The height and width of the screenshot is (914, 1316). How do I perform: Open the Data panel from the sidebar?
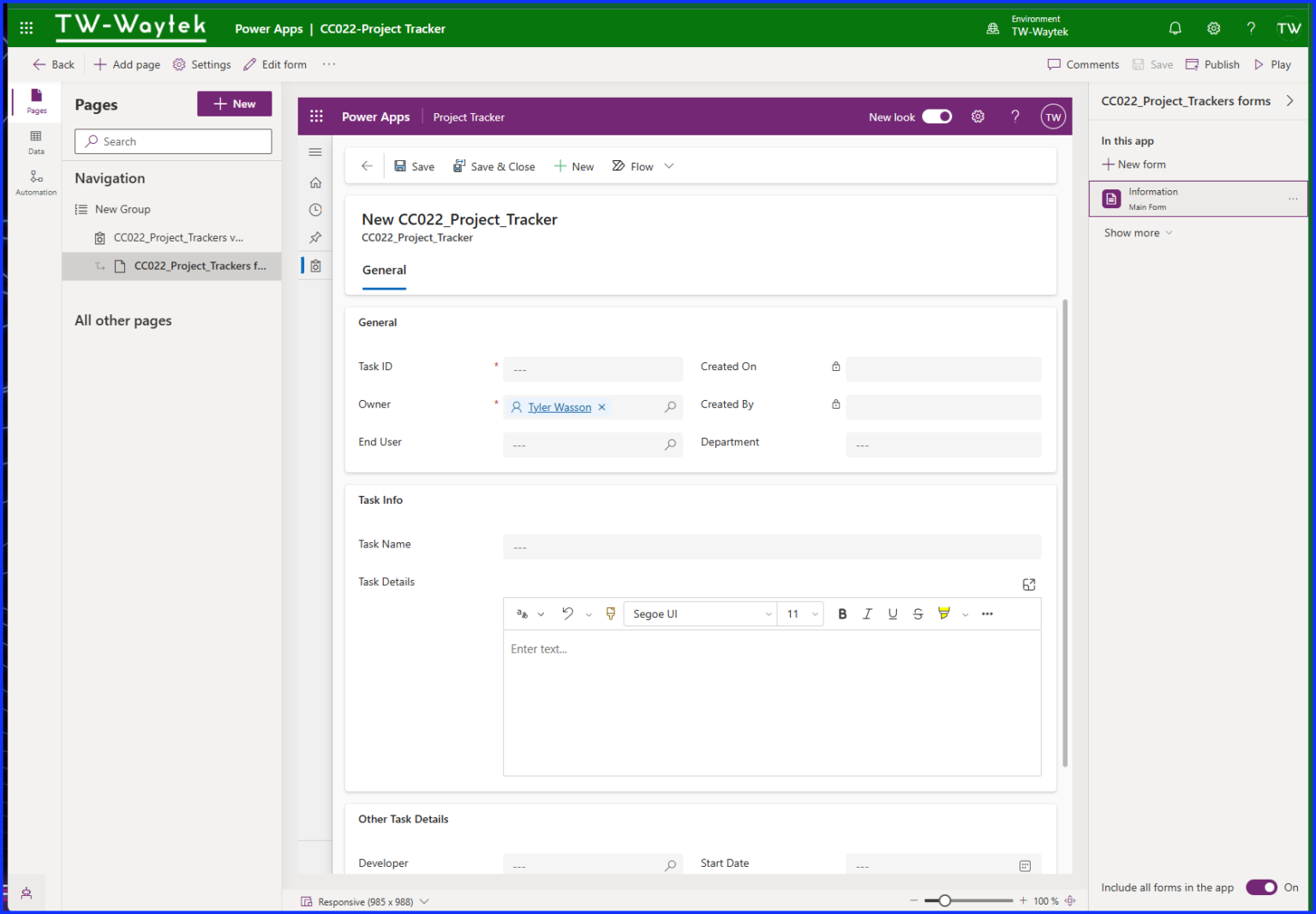pyautogui.click(x=35, y=141)
